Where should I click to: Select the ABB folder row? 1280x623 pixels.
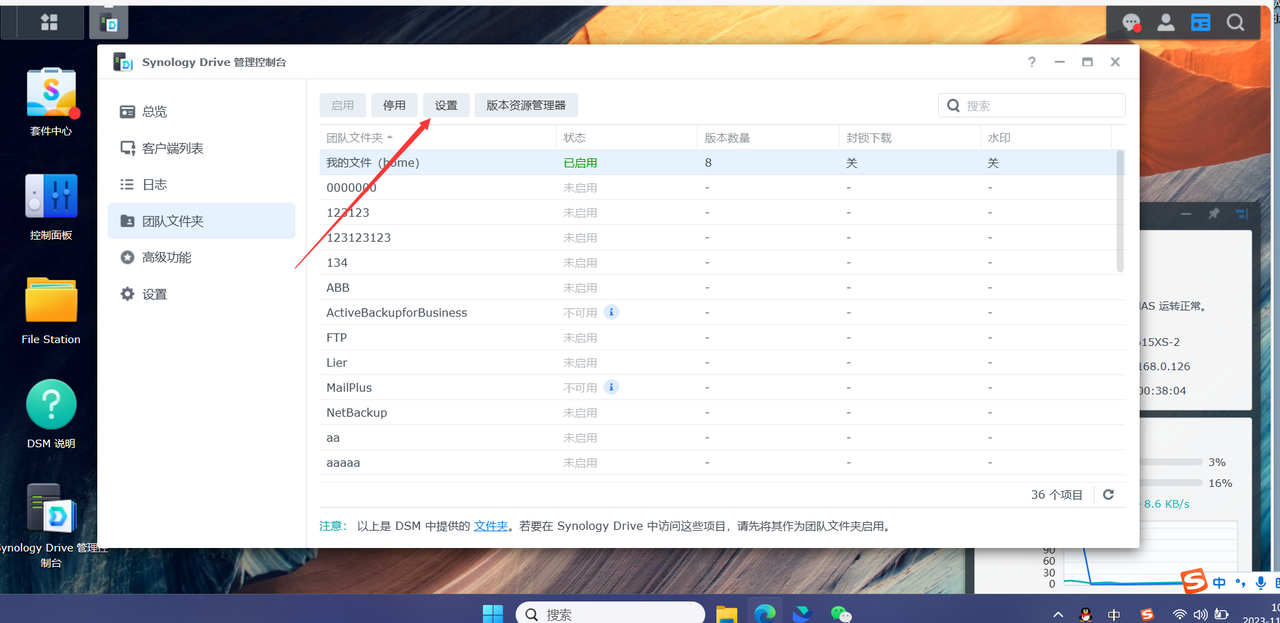(717, 287)
